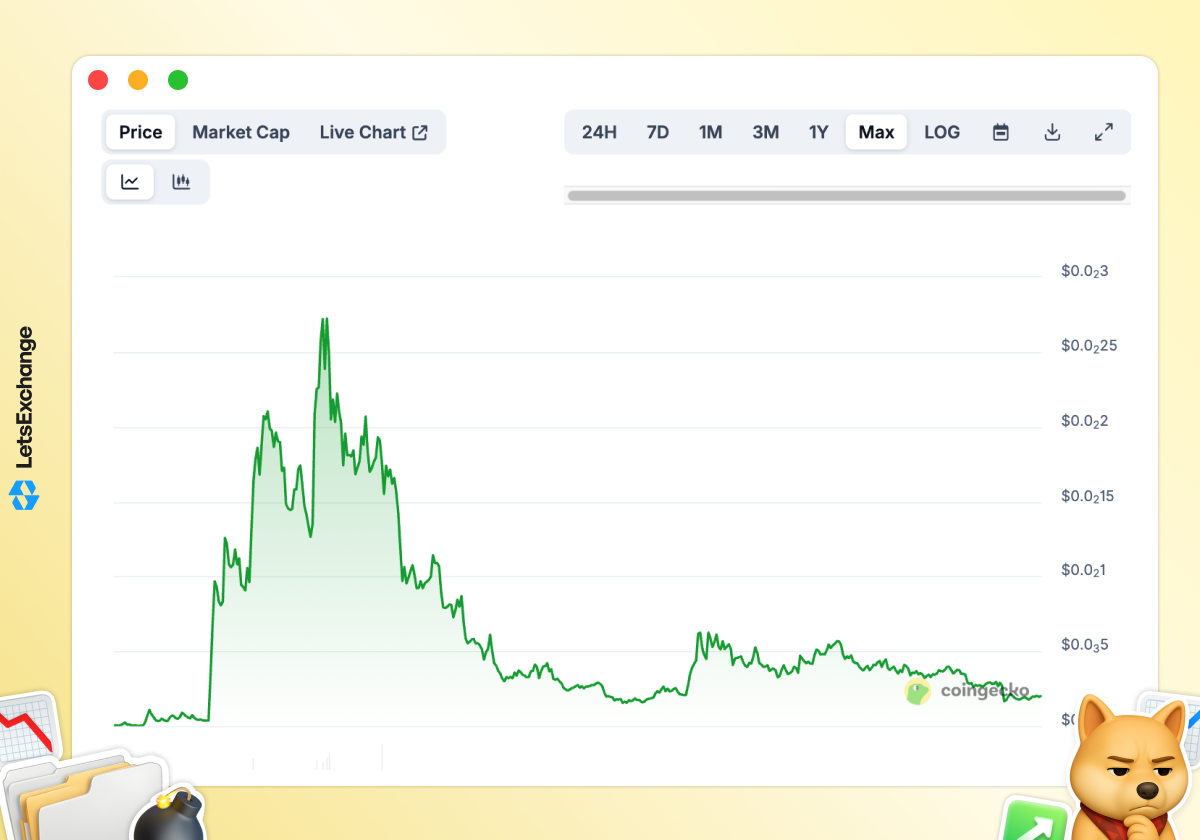The image size is (1200, 840).
Task: Open the calendar date range picker
Action: [x=1000, y=132]
